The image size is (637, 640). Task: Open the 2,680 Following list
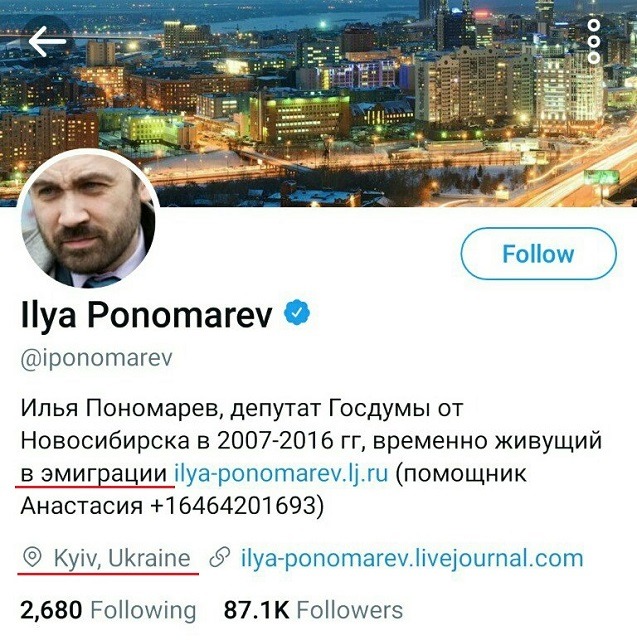108,610
